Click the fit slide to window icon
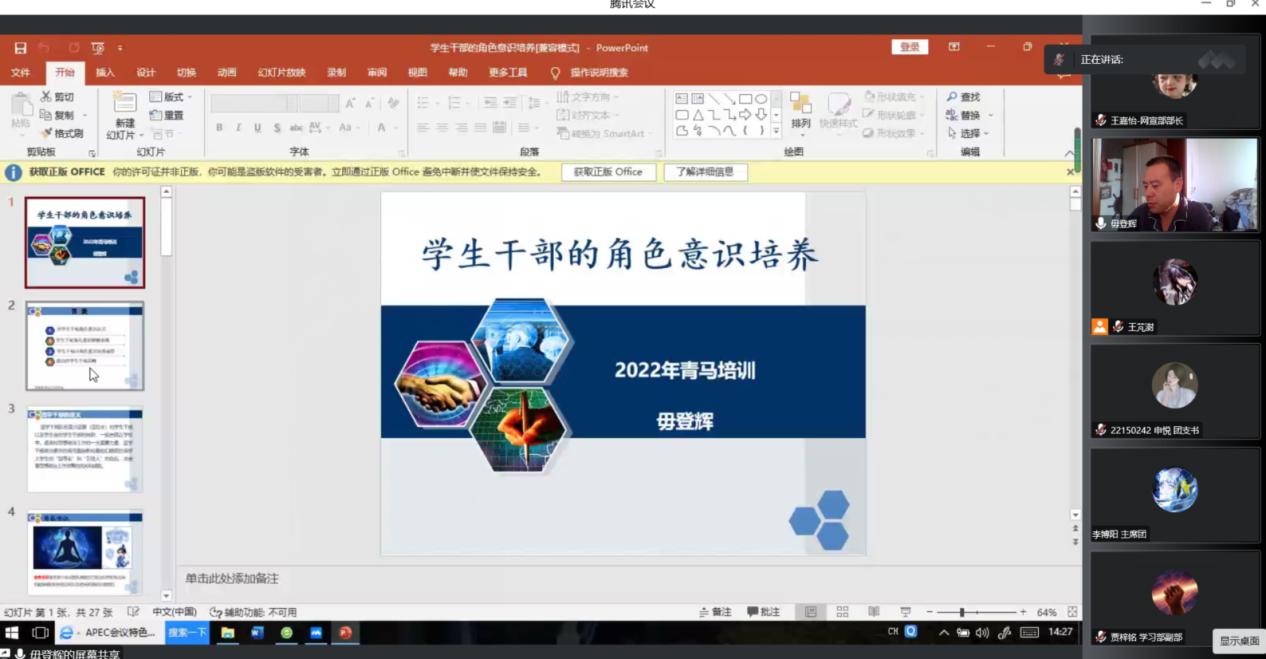Screen dimensions: 1266x659 pos(1072,612)
